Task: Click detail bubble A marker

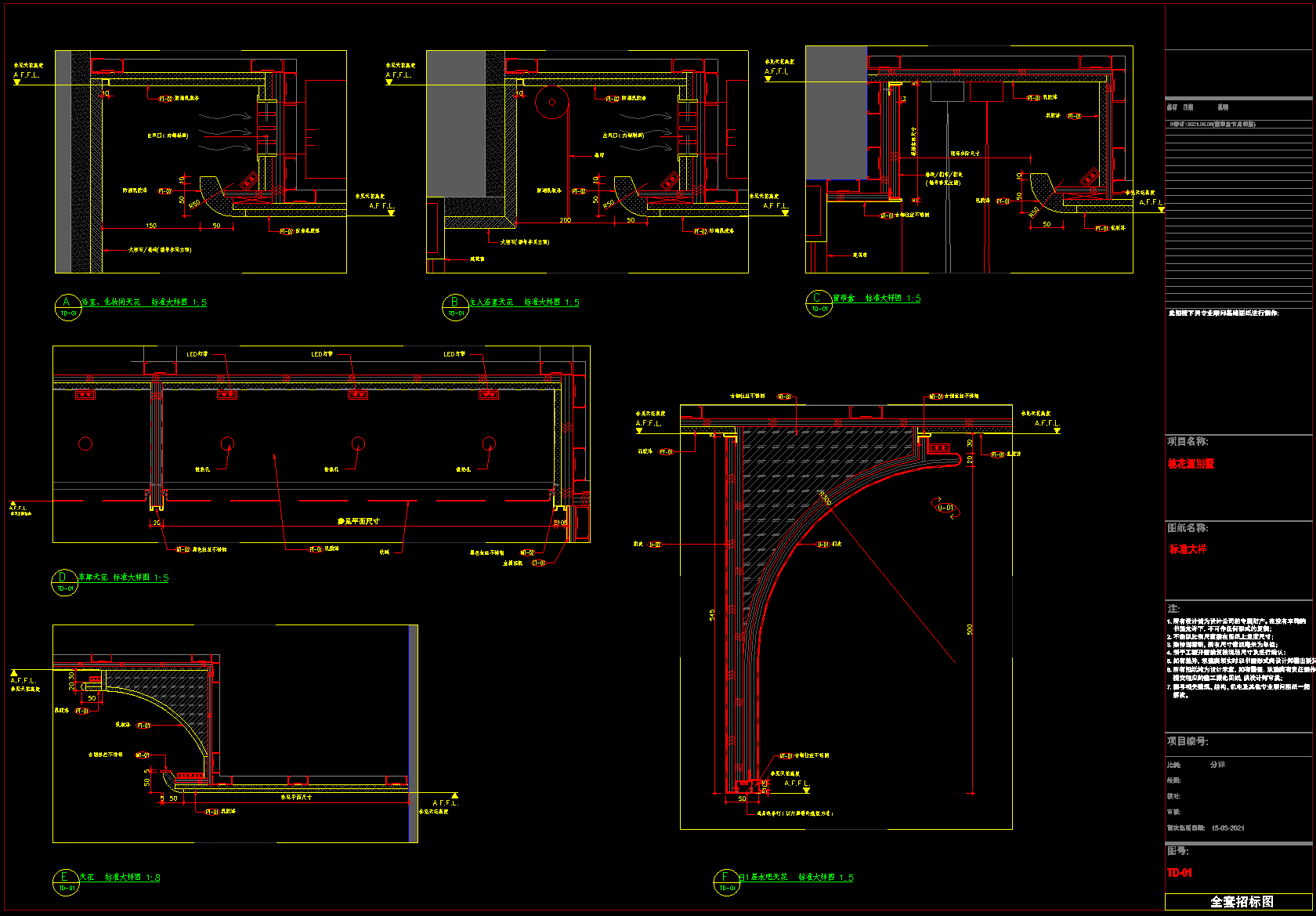Action: (x=67, y=306)
